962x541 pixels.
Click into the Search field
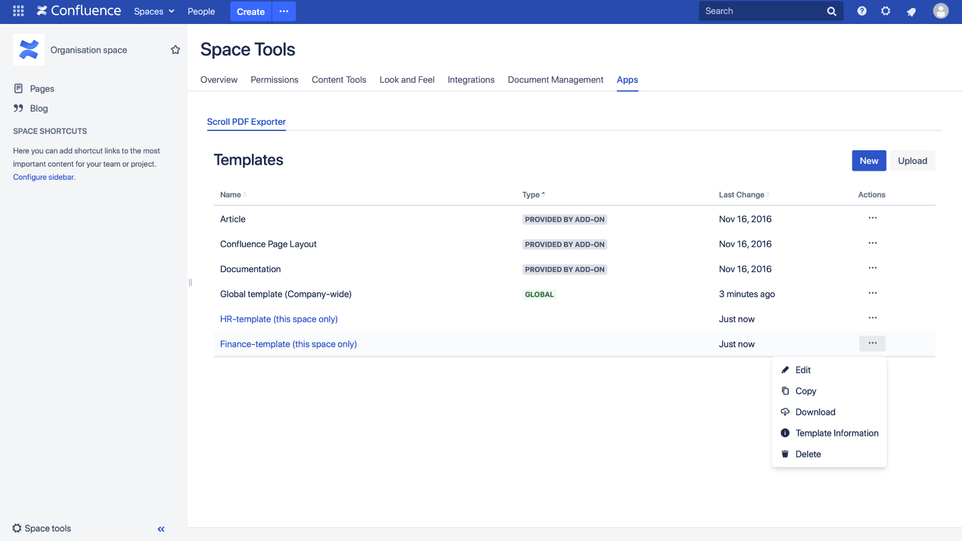click(x=762, y=11)
